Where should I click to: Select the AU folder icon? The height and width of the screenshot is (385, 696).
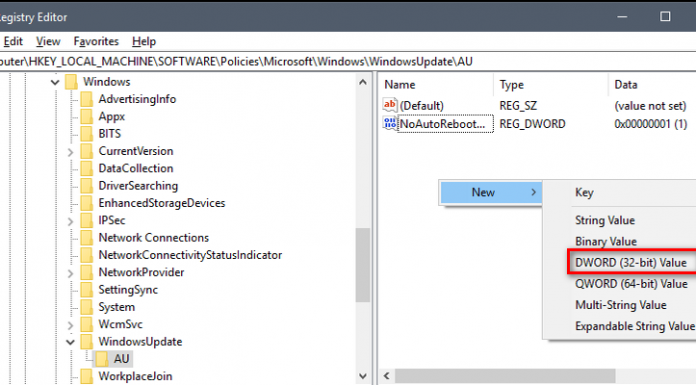pos(102,359)
